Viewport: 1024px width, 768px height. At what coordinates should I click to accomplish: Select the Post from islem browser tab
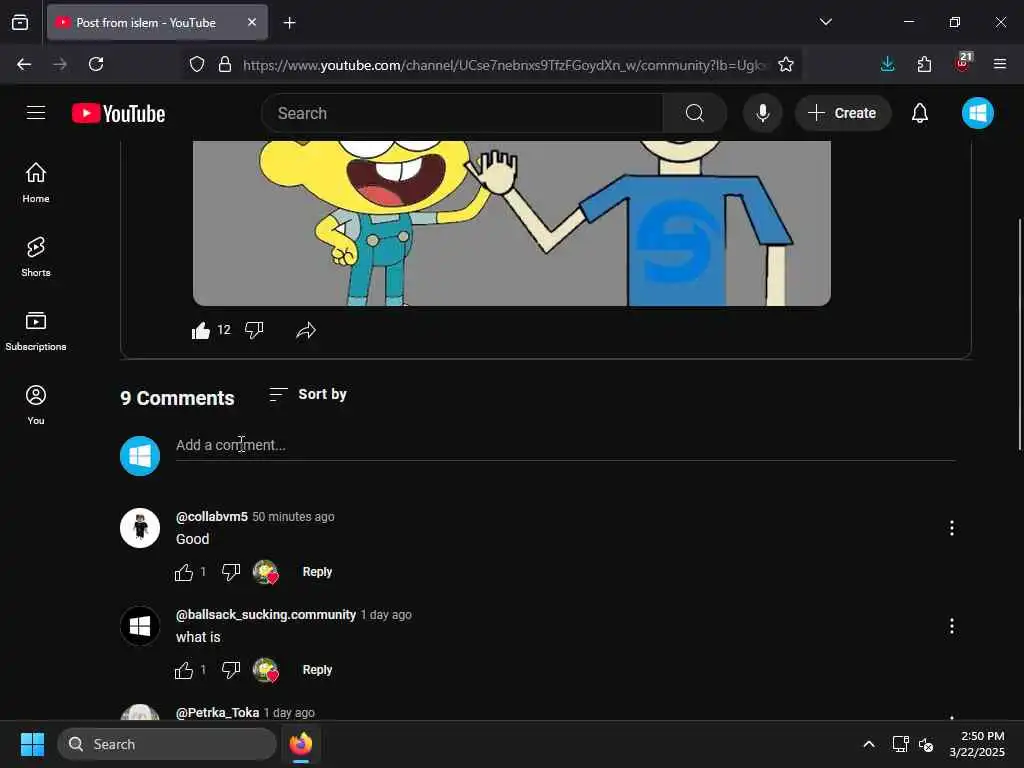[157, 22]
